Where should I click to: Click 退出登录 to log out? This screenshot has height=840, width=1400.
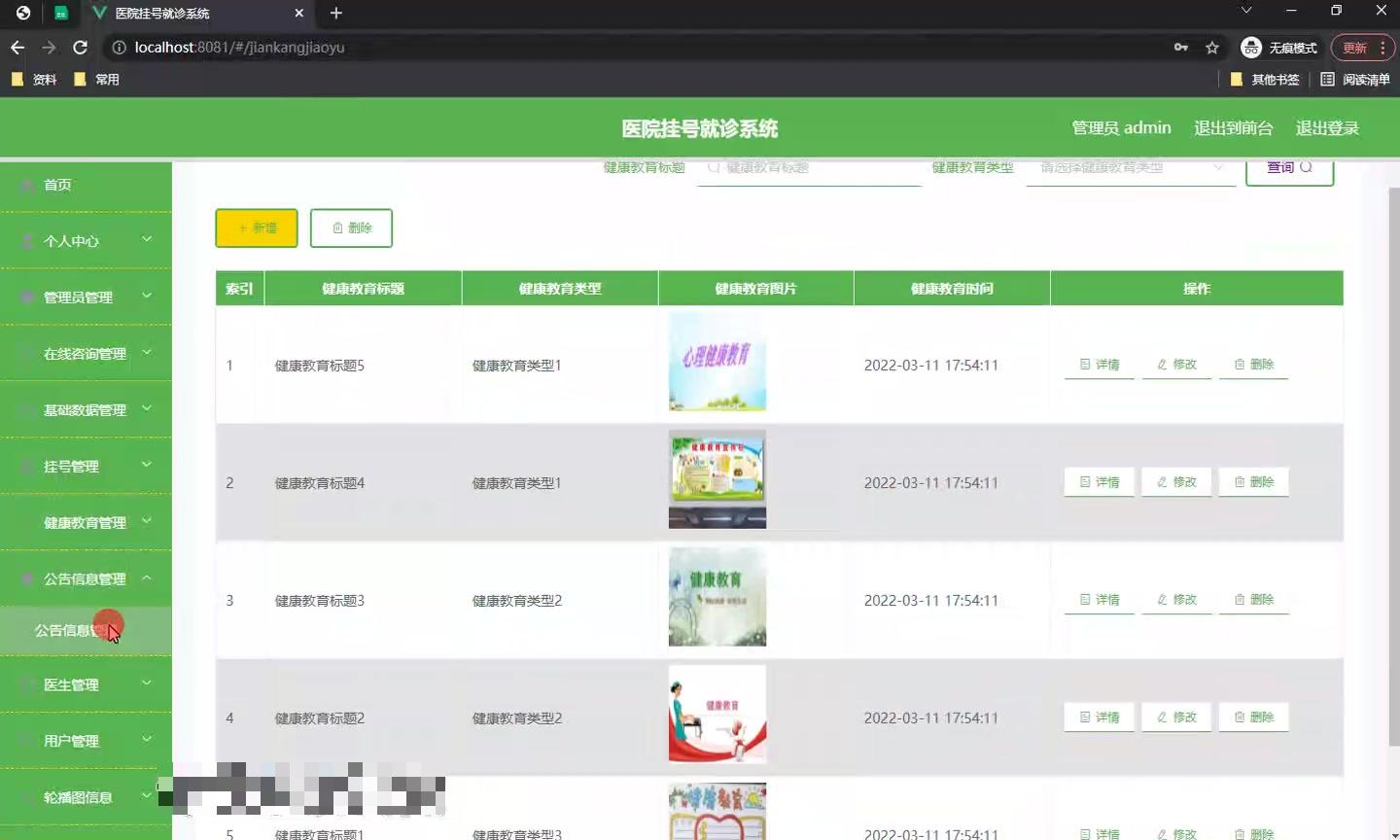[1327, 127]
